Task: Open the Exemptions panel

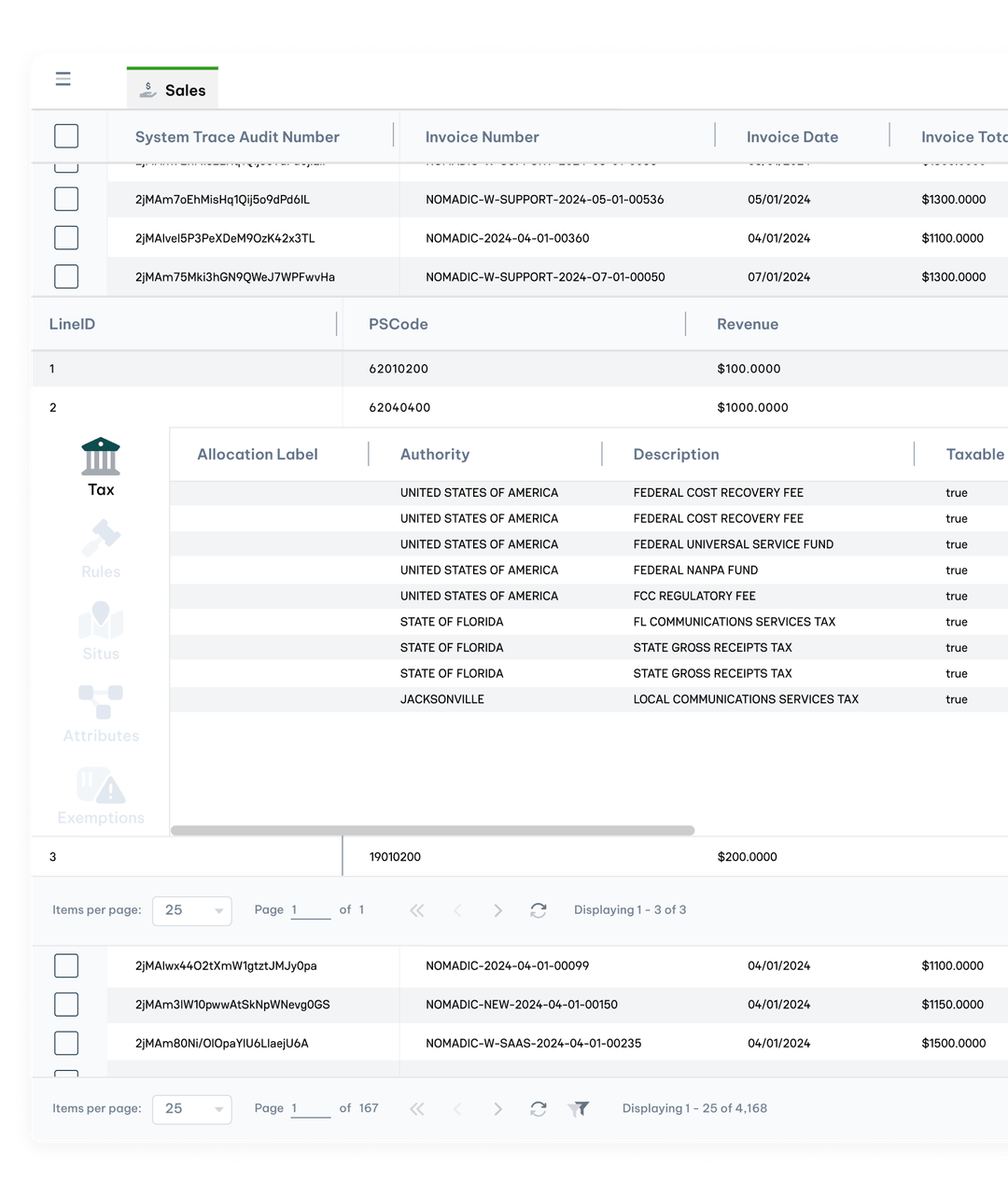Action: pos(100,792)
